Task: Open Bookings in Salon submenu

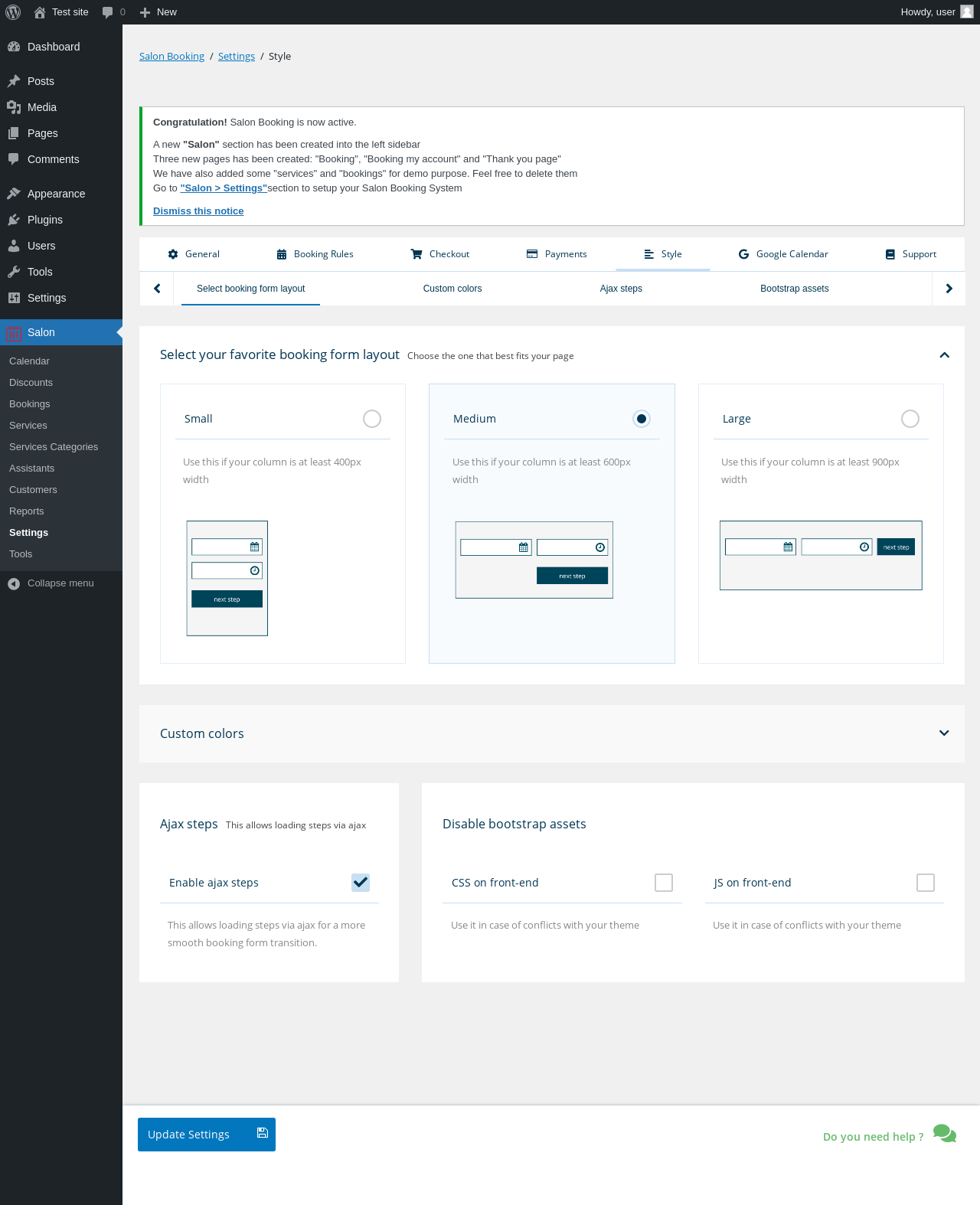Action: (x=29, y=404)
